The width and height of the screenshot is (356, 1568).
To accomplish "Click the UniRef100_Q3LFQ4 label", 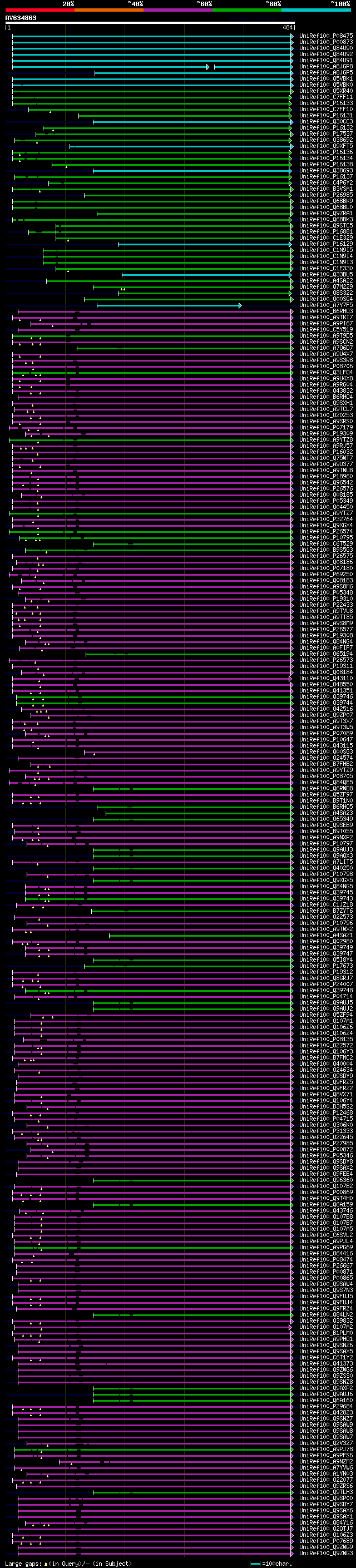I will (x=326, y=373).
